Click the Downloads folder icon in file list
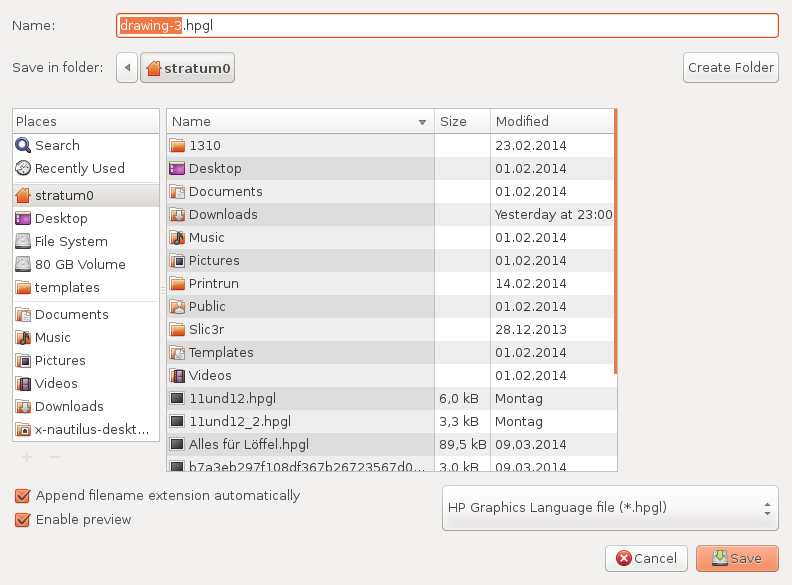Viewport: 792px width, 585px height. (x=177, y=214)
